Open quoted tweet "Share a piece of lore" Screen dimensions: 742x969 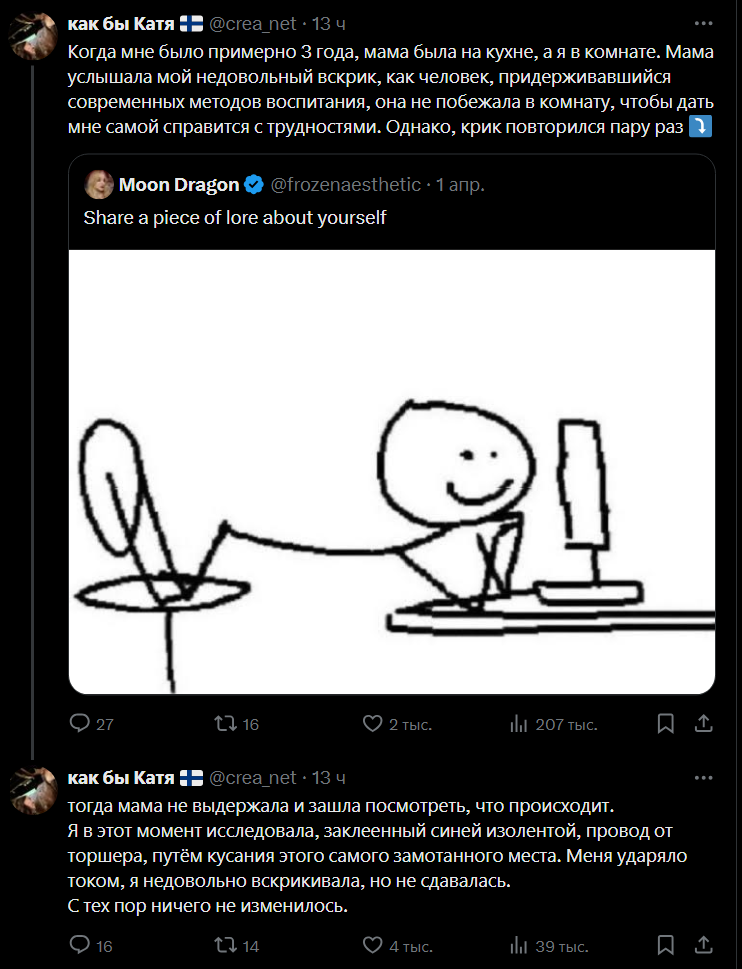pos(234,217)
